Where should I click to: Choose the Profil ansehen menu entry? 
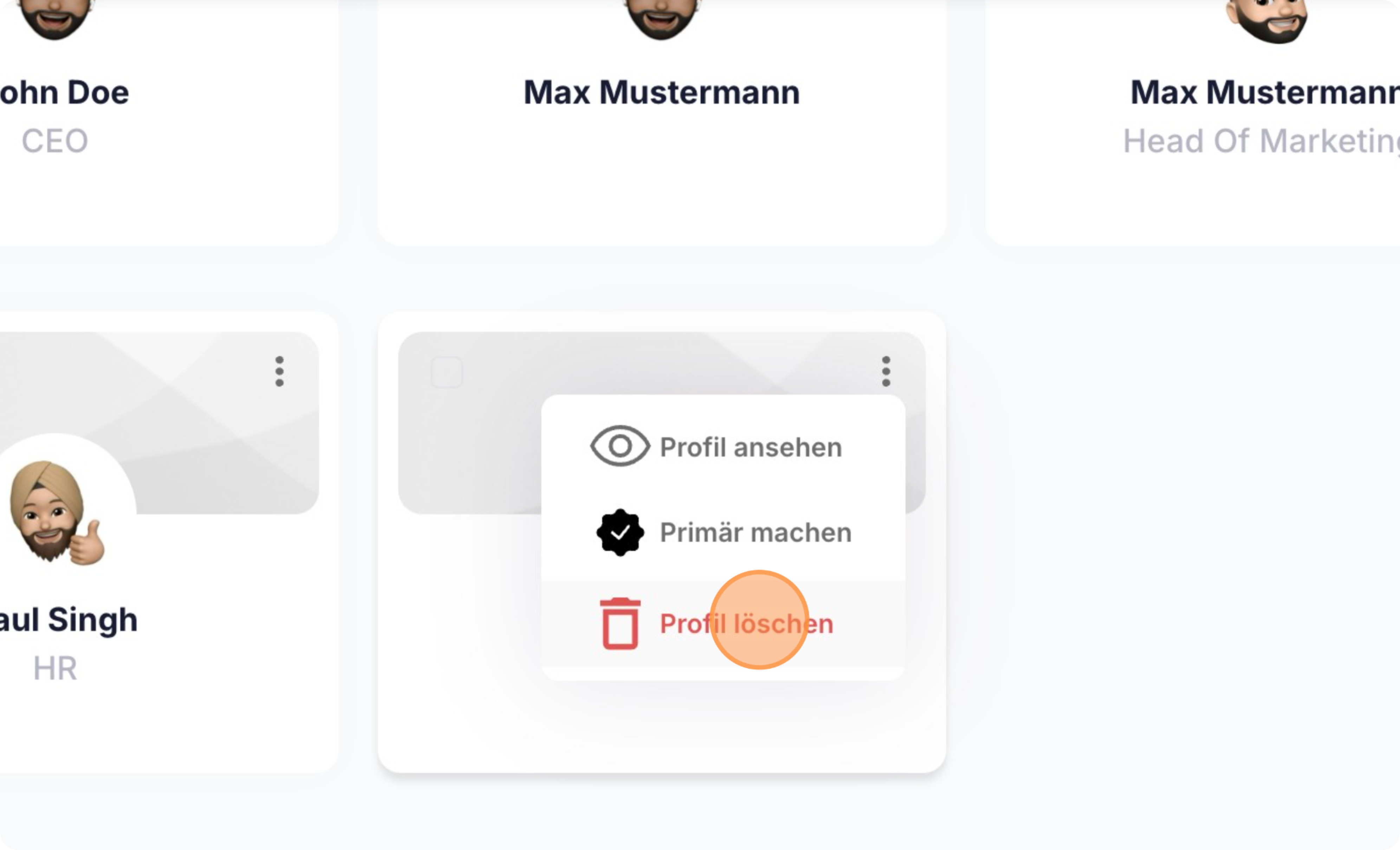(750, 447)
